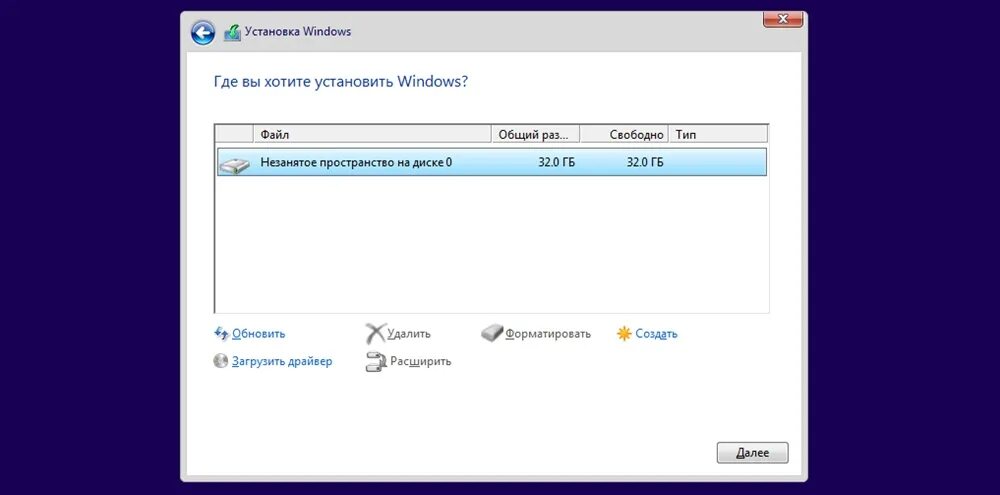Image resolution: width=1000 pixels, height=495 pixels.
Task: Refresh the list with Обновить link
Action: tap(258, 334)
